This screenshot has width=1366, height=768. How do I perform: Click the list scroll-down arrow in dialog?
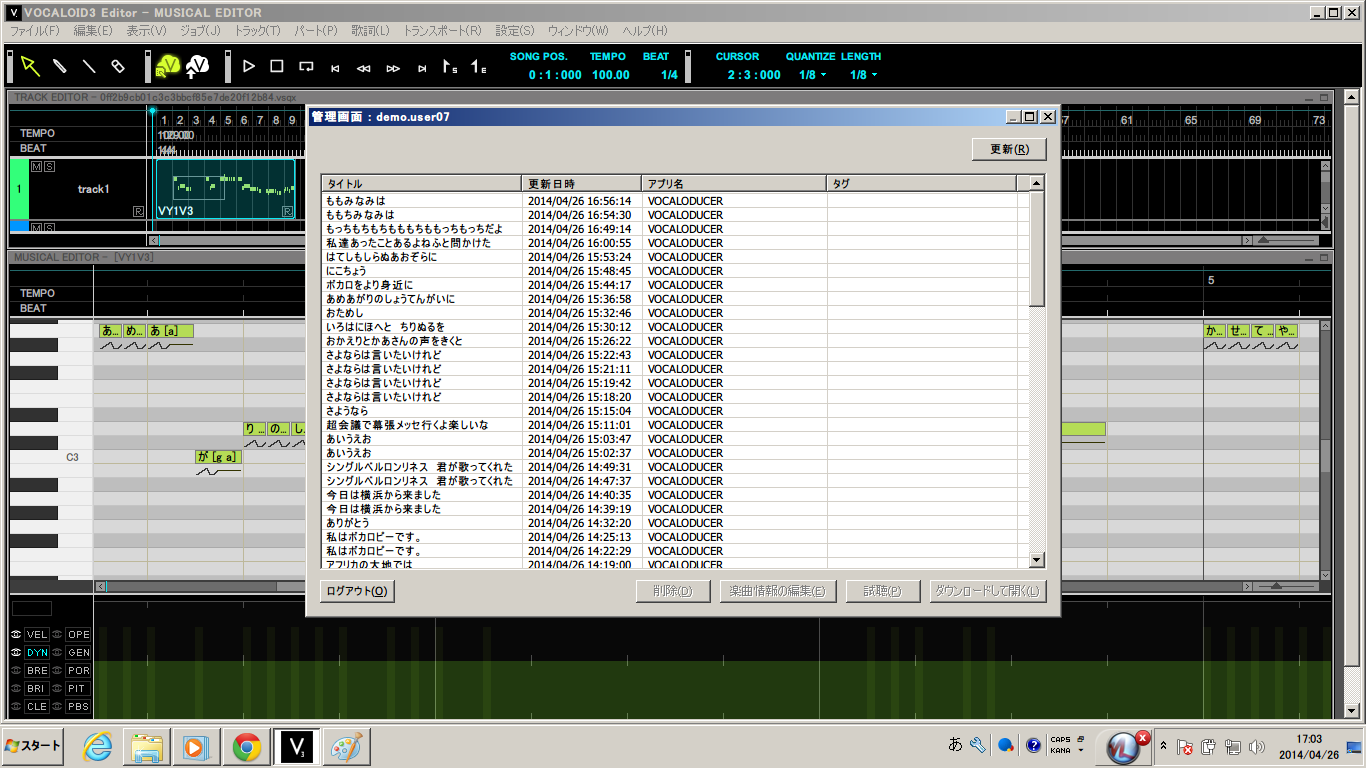click(1037, 561)
